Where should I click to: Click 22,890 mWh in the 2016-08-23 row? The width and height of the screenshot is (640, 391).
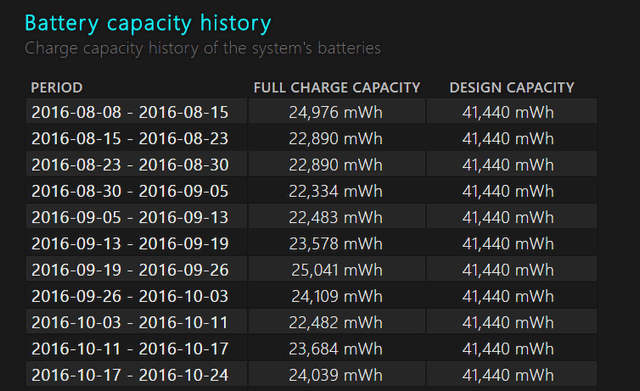[336, 165]
